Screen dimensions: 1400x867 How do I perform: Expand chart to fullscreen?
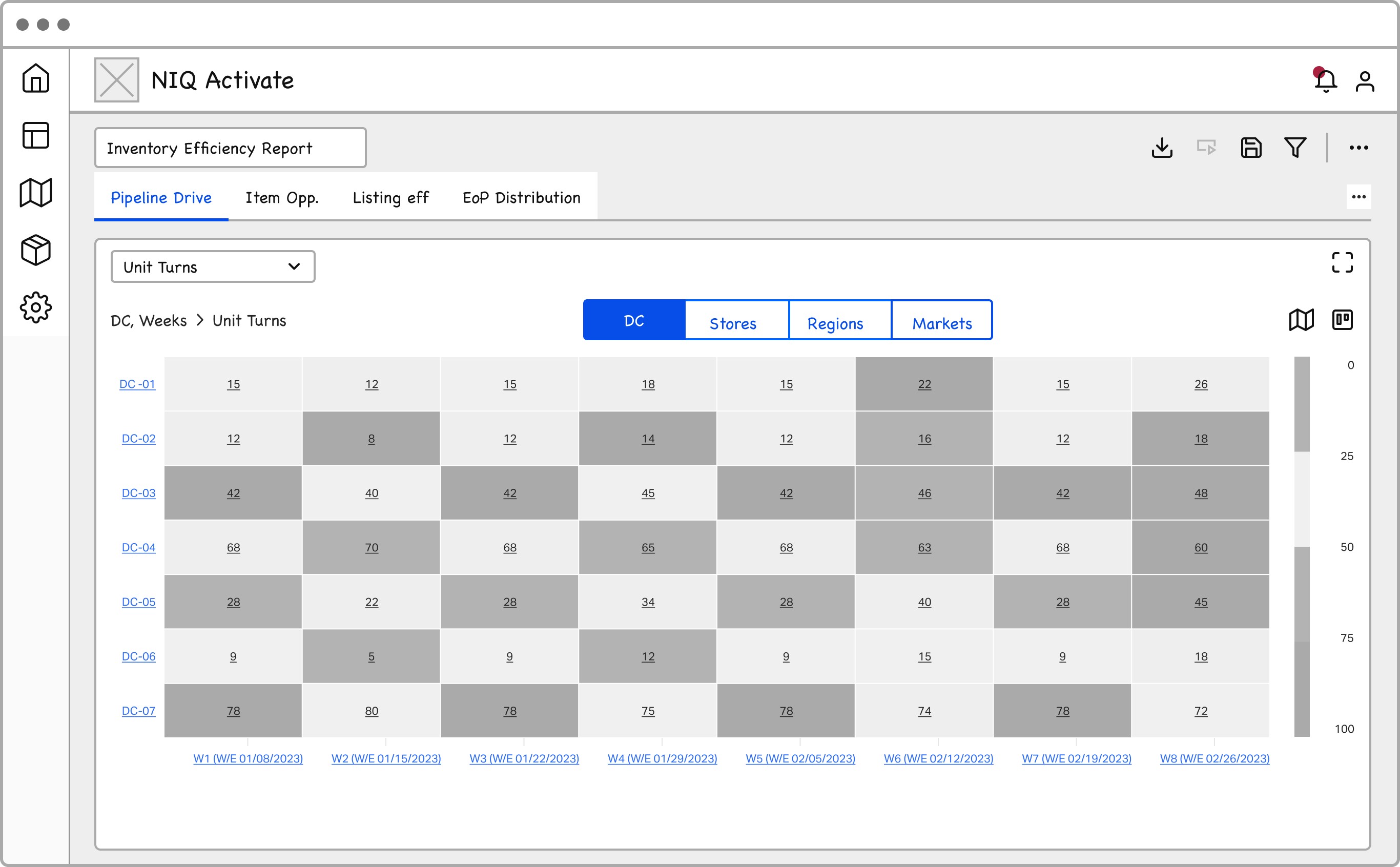click(x=1342, y=263)
